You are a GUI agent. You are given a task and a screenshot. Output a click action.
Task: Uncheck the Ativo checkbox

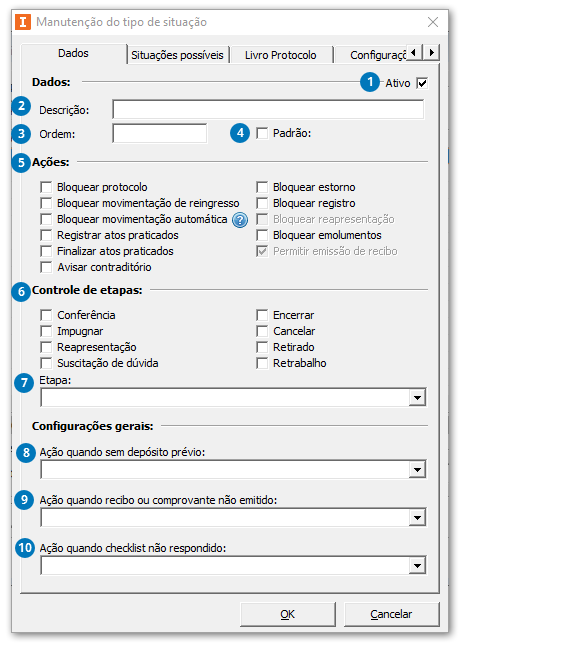click(422, 83)
